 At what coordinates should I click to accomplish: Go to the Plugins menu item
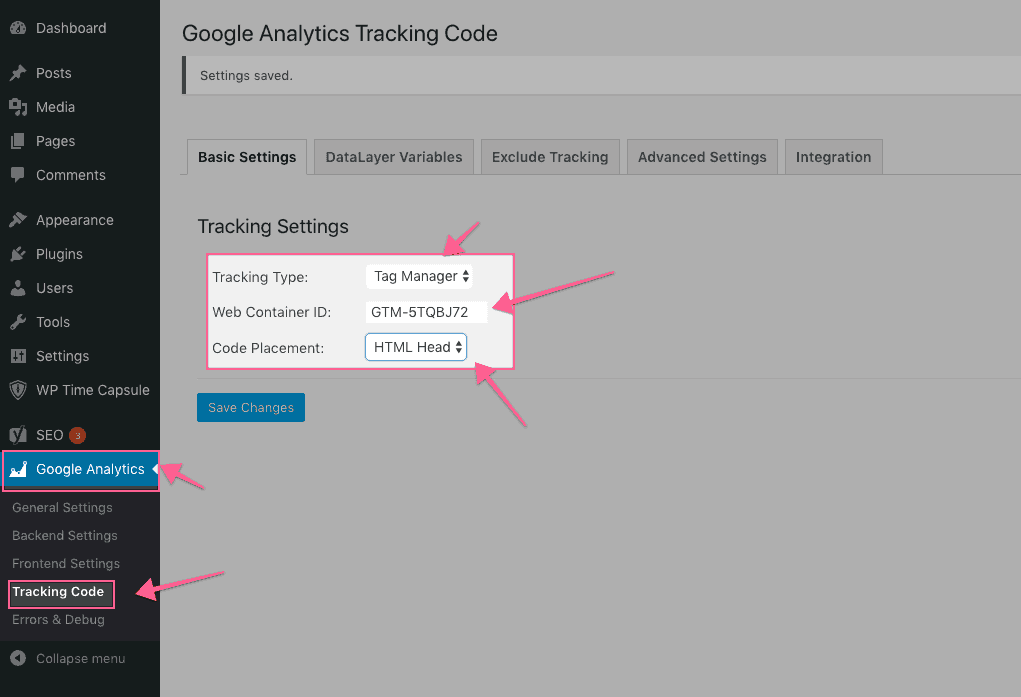coord(79,254)
